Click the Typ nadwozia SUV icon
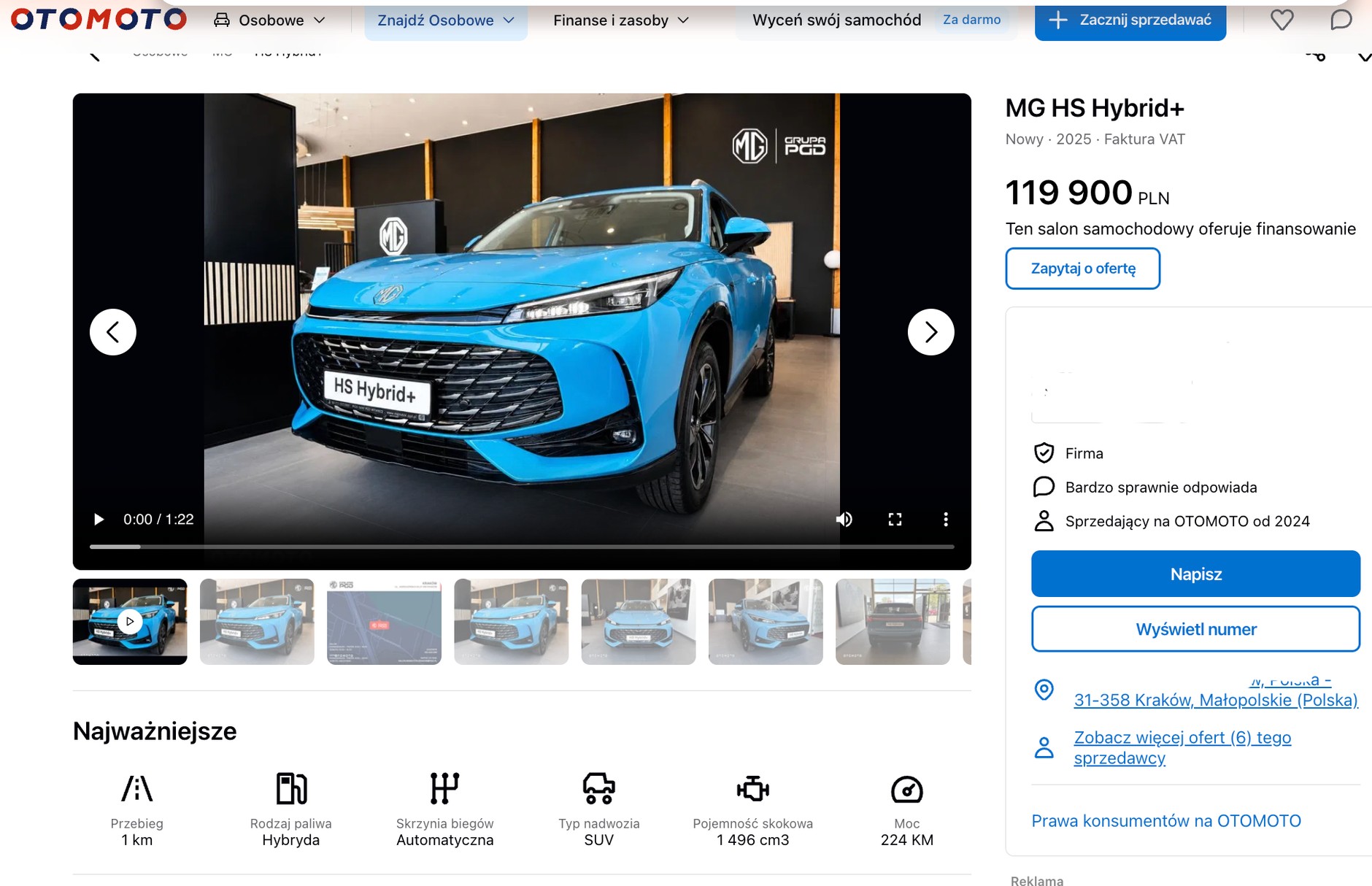 tap(599, 789)
